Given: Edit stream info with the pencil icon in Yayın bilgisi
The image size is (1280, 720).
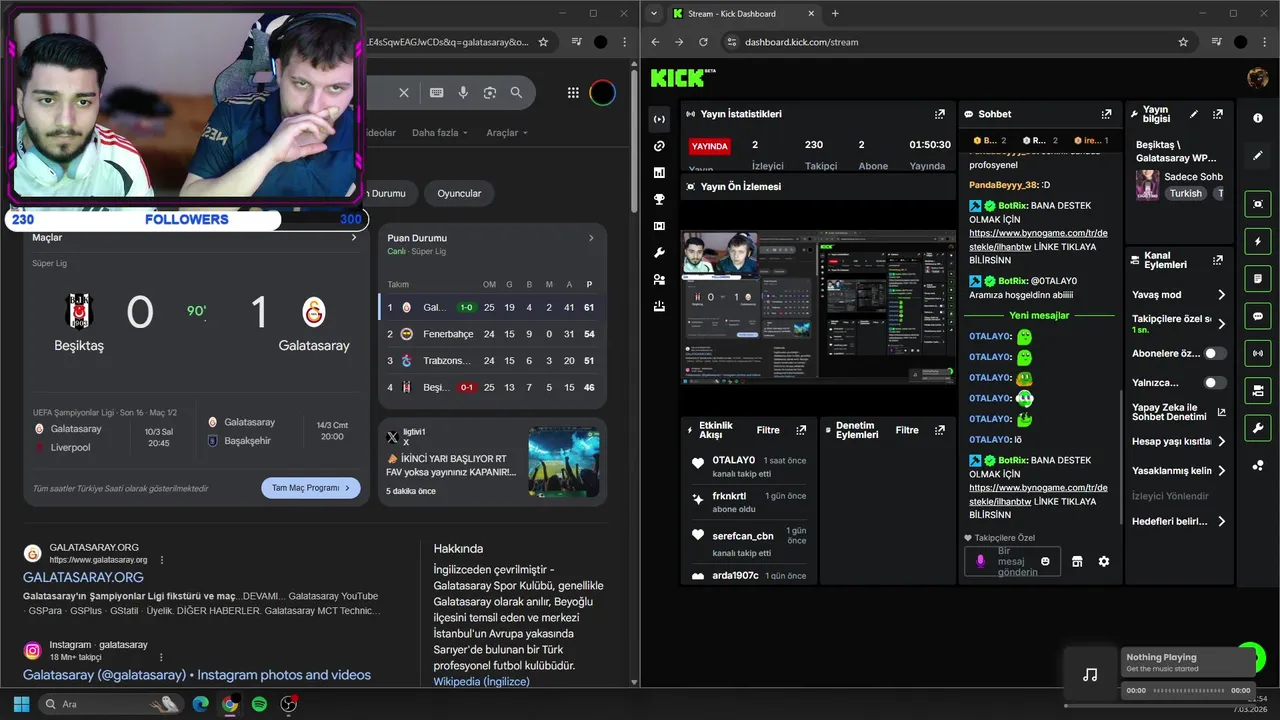Looking at the screenshot, I should tap(1194, 114).
